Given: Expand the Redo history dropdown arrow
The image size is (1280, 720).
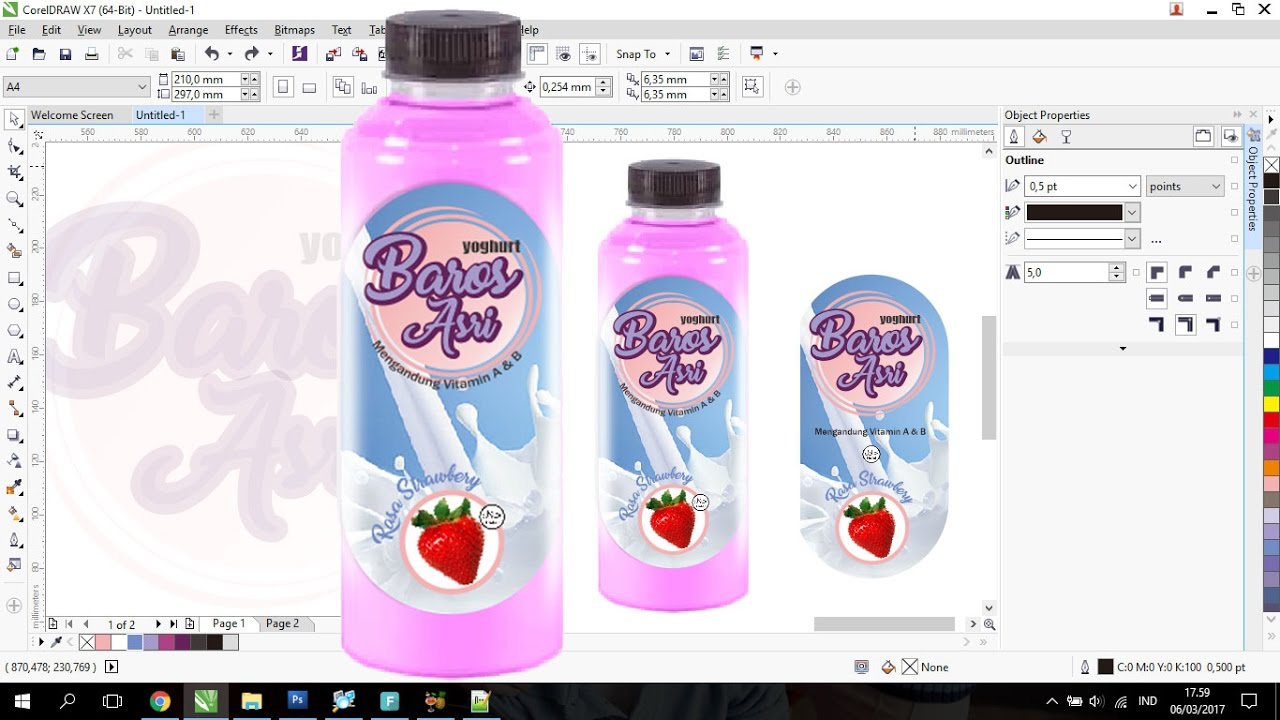Looking at the screenshot, I should (269, 54).
